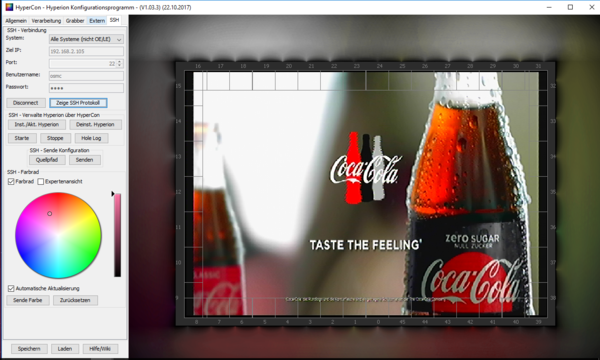The height and width of the screenshot is (360, 600).
Task: Select the SSH tab
Action: tap(114, 20)
